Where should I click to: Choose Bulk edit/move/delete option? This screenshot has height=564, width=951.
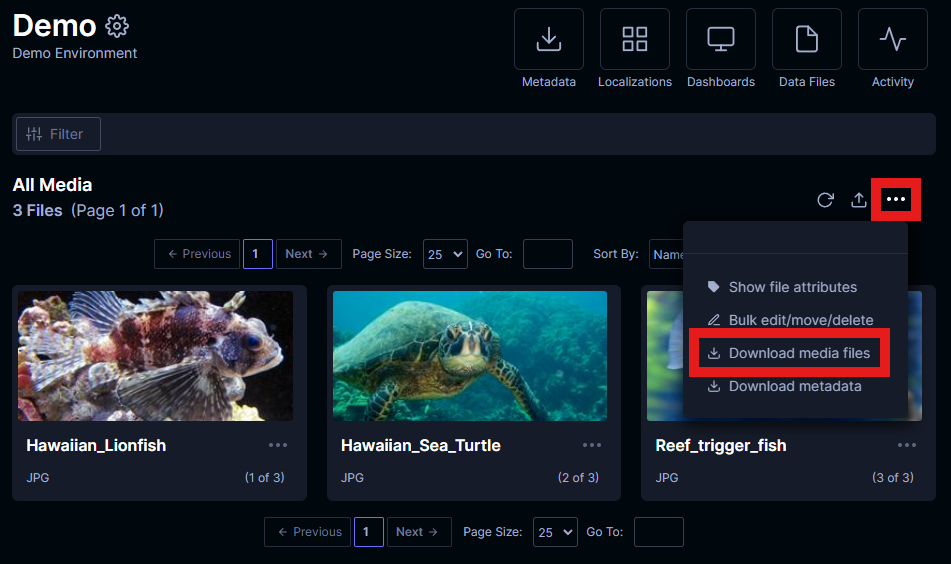[x=790, y=320]
